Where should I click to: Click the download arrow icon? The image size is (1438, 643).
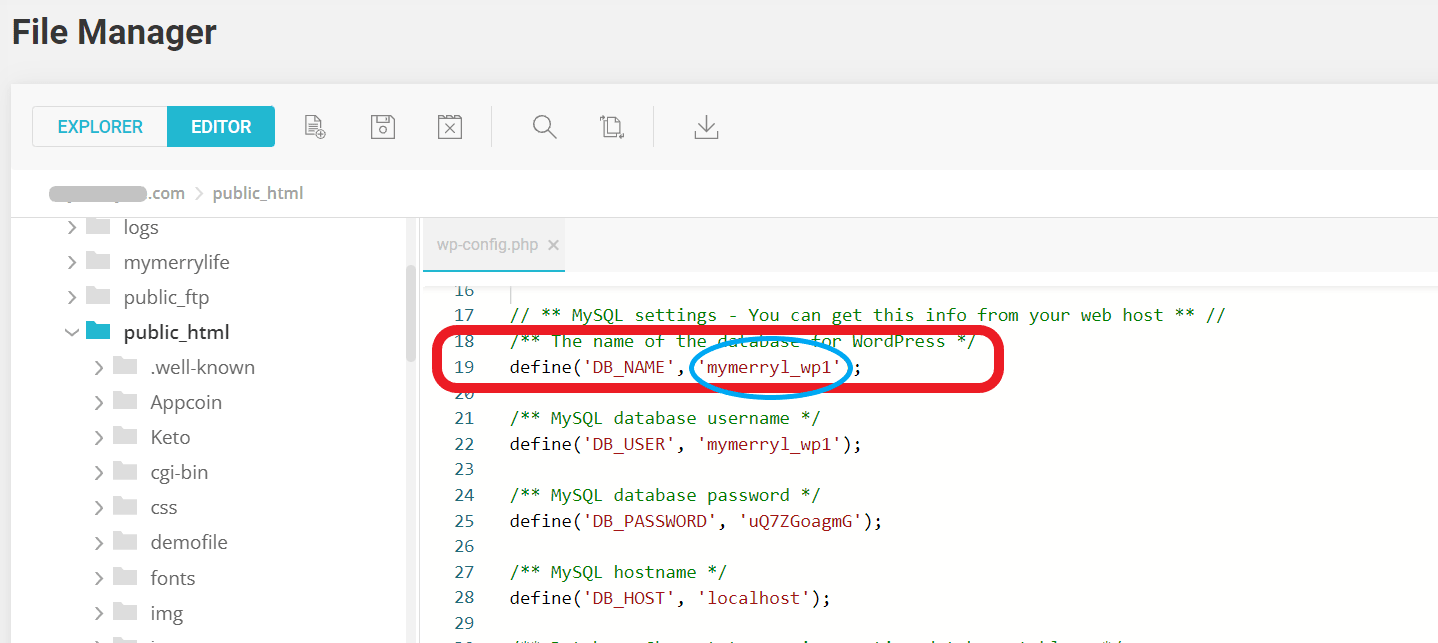click(x=706, y=127)
